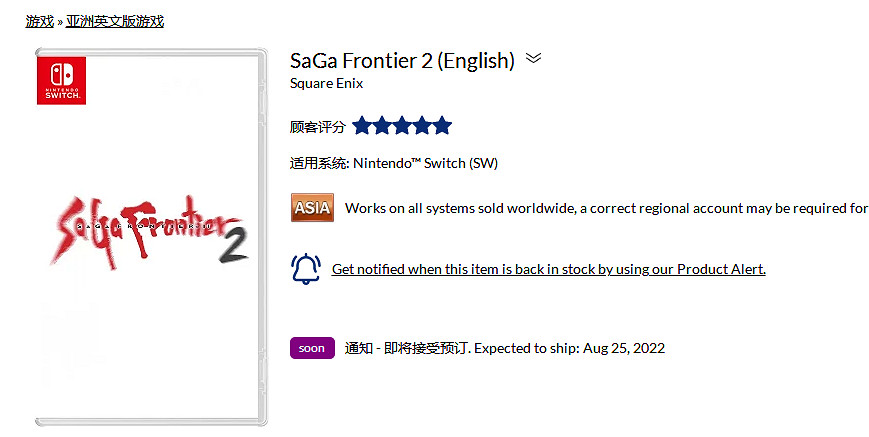Open the 'Get notified when back in stock' link
Viewport: 869px width, 437px height.
click(548, 269)
